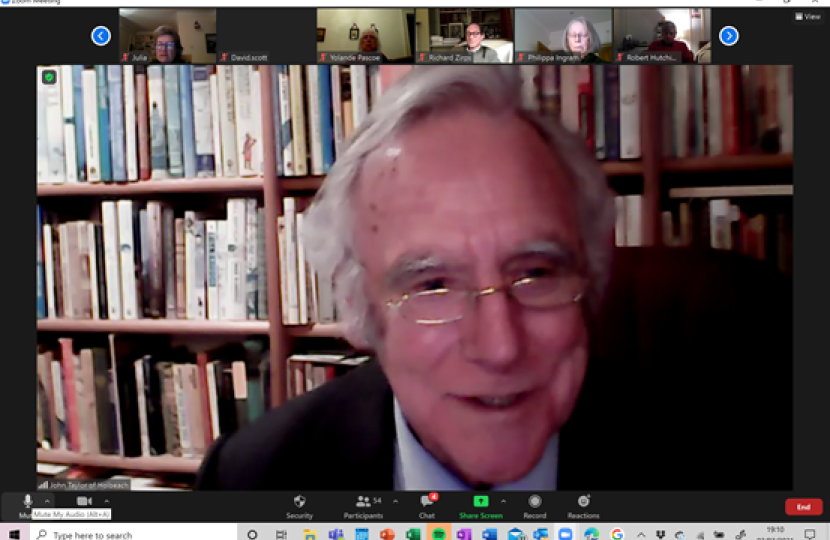Expand video options arrow beside camera
830x540 pixels.
pyautogui.click(x=105, y=500)
